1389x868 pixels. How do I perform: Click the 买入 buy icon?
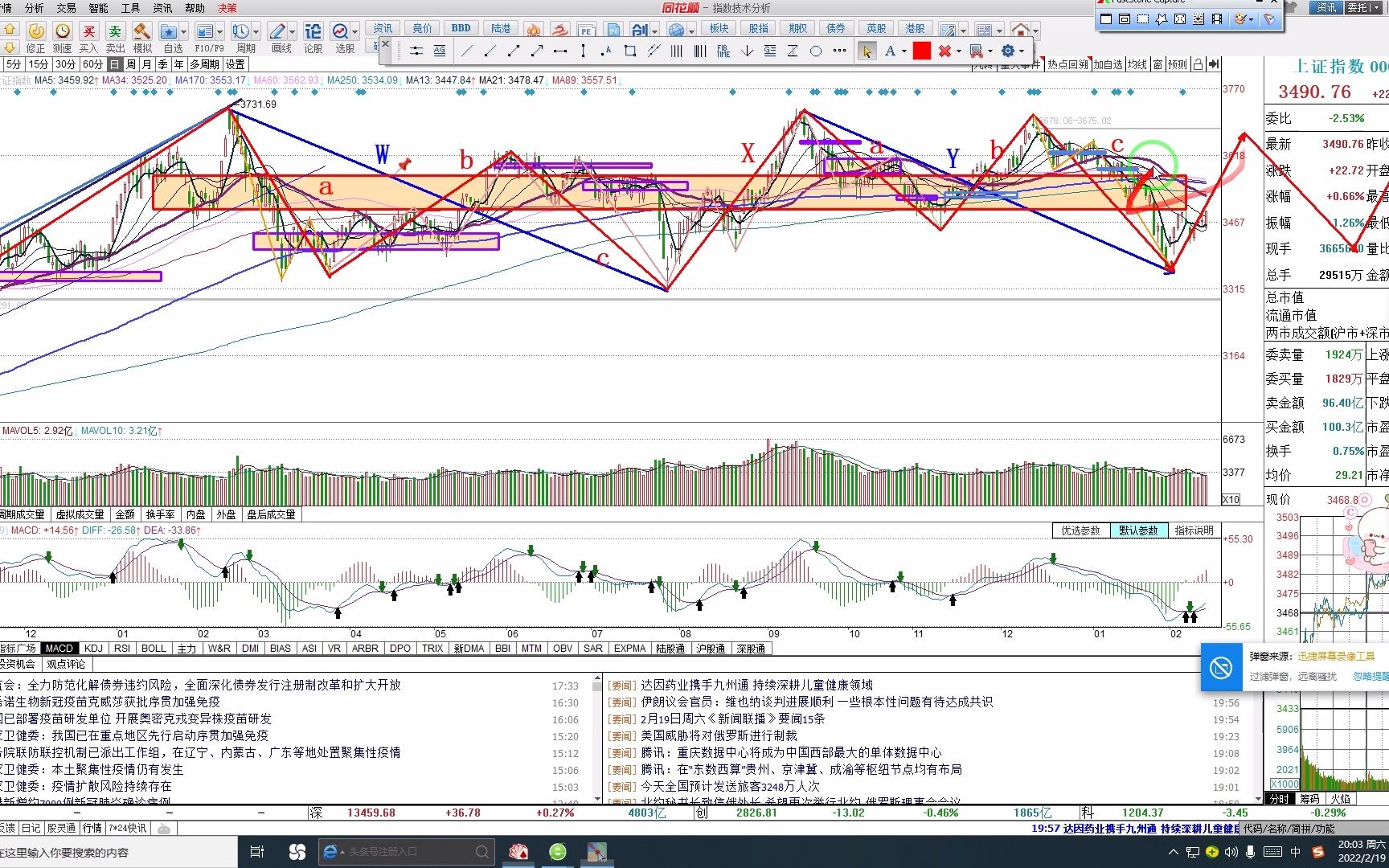(x=89, y=31)
